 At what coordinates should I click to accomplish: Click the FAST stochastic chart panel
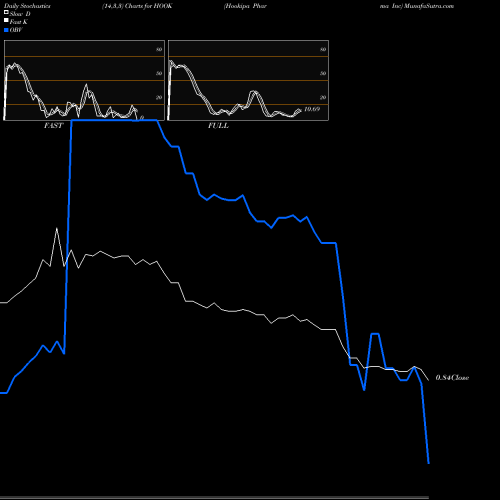(84, 80)
